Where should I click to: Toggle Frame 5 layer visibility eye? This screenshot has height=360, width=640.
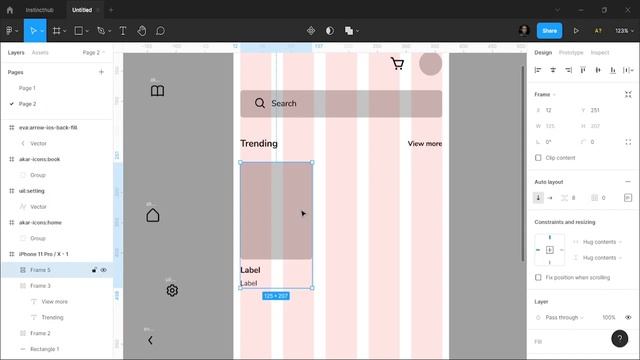(104, 270)
